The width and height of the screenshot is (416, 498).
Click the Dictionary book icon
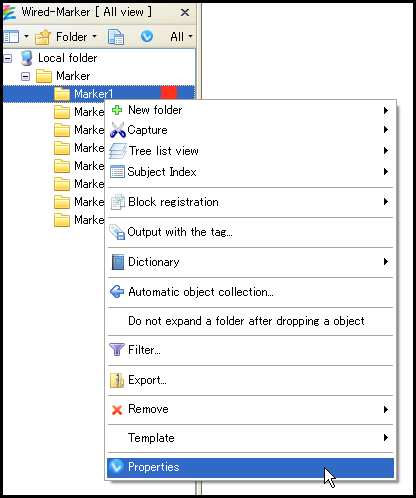(117, 262)
